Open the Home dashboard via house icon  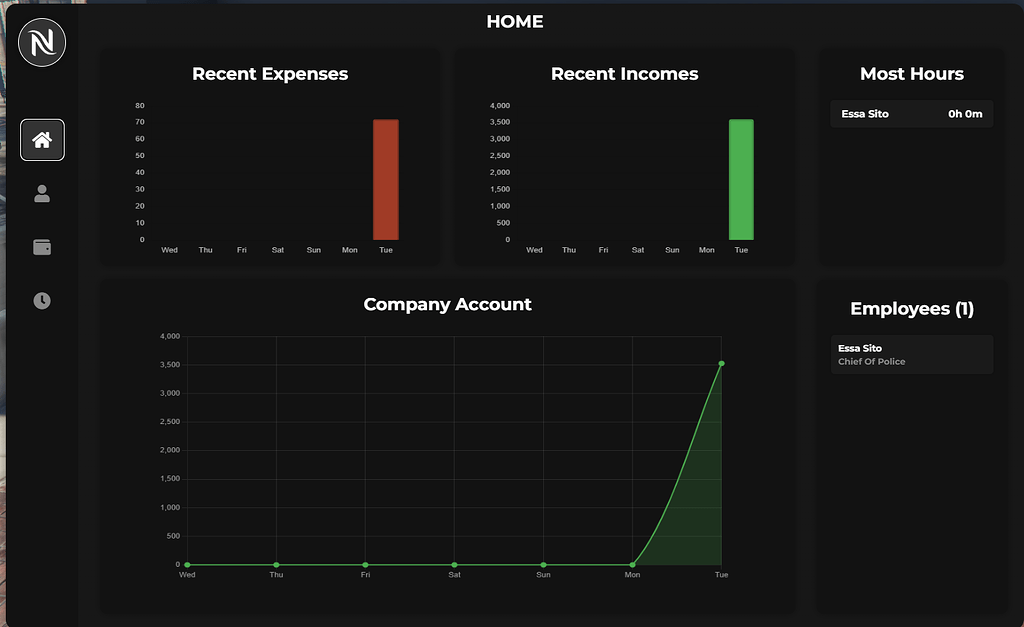pos(42,140)
